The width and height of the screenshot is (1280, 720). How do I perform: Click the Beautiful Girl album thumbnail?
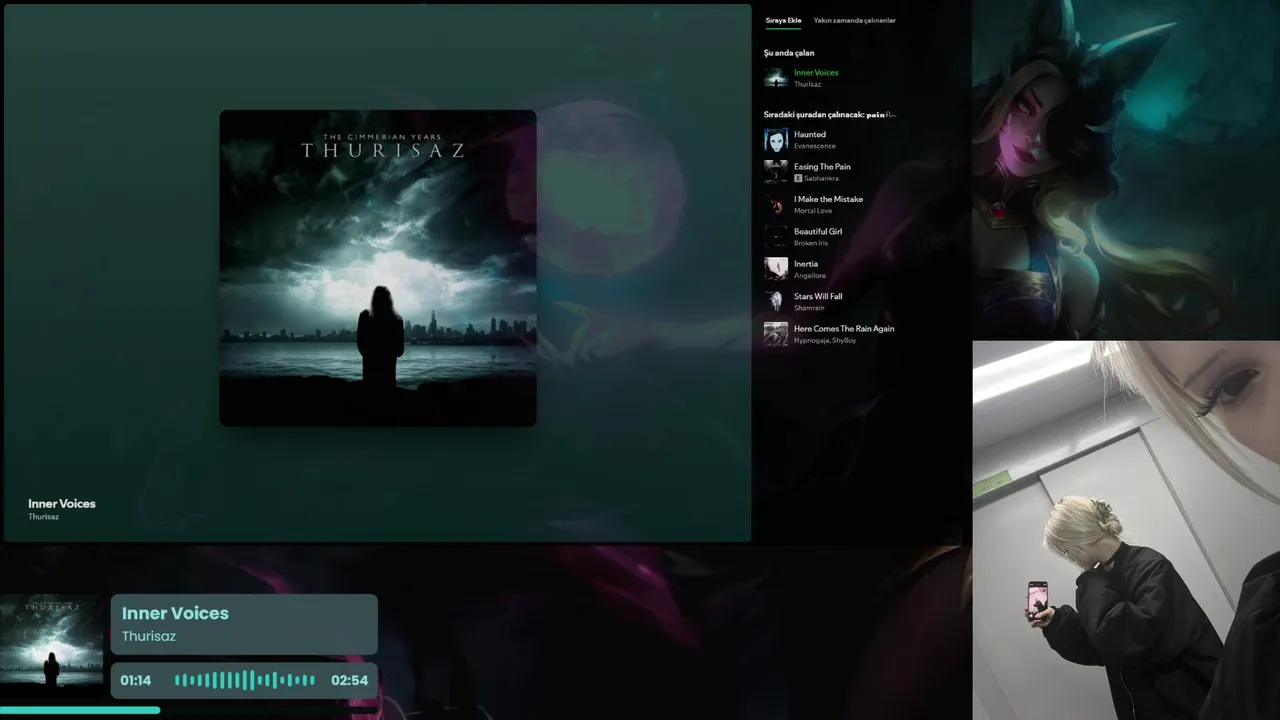point(776,237)
